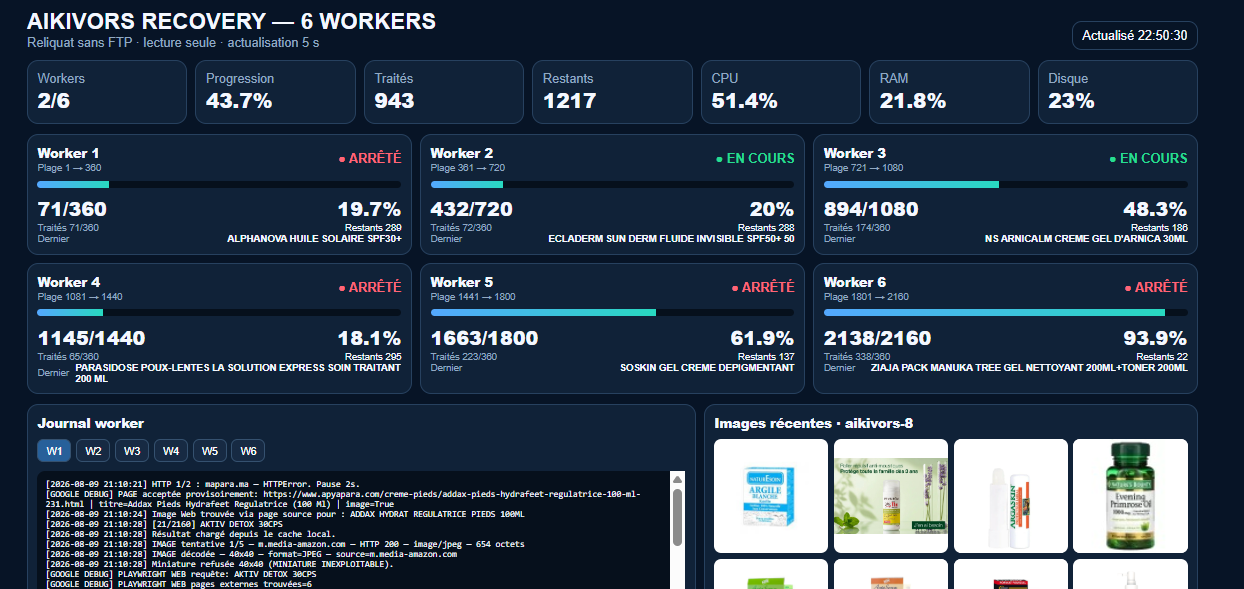The width and height of the screenshot is (1244, 589).
Task: Show the W4 worker log tab
Action: [171, 451]
